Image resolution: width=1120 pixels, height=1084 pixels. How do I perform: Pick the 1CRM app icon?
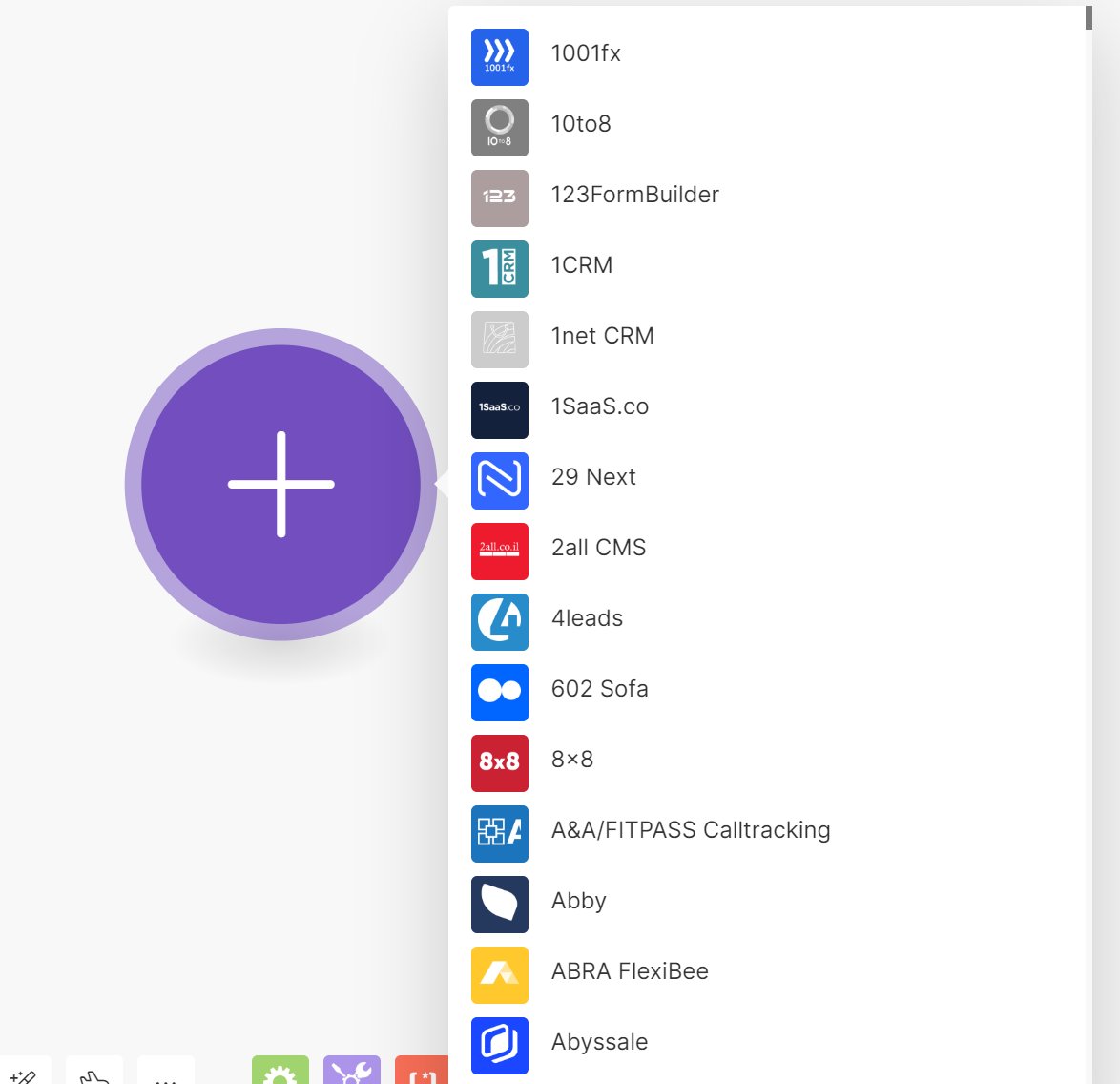tap(499, 269)
